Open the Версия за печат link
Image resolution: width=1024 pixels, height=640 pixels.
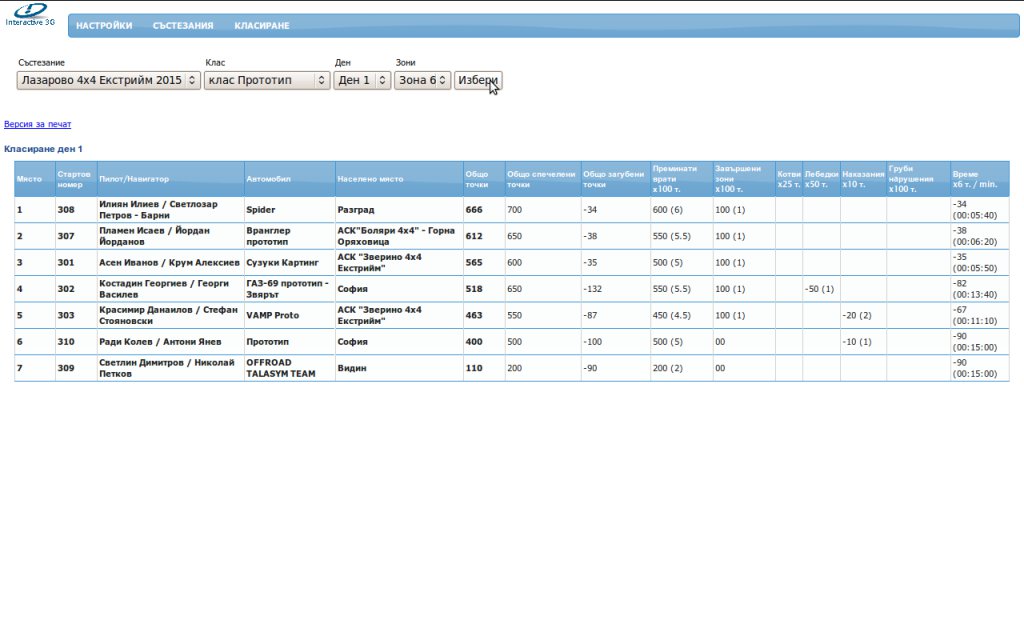pyautogui.click(x=38, y=125)
